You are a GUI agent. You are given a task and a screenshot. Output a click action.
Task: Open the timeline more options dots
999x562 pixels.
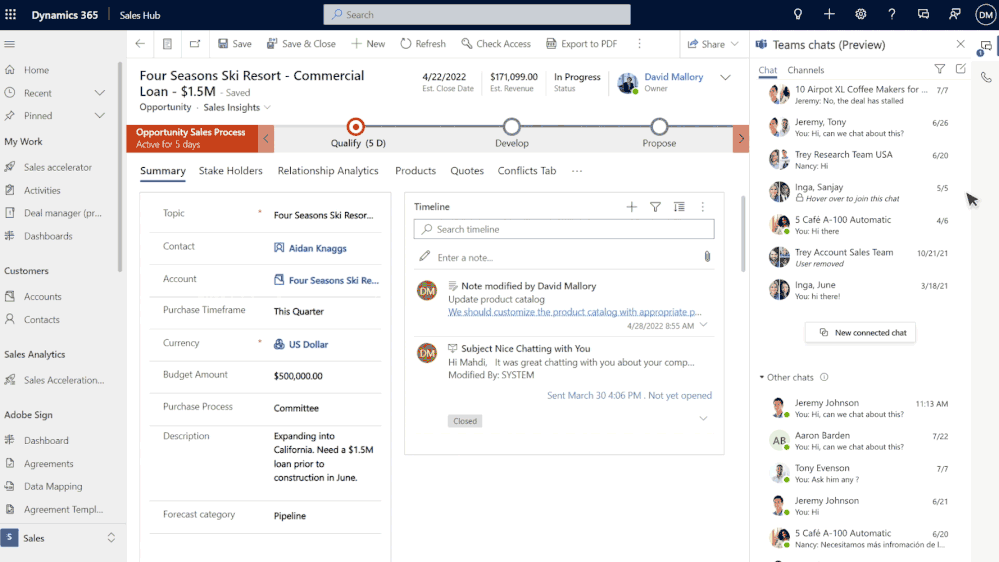point(703,206)
